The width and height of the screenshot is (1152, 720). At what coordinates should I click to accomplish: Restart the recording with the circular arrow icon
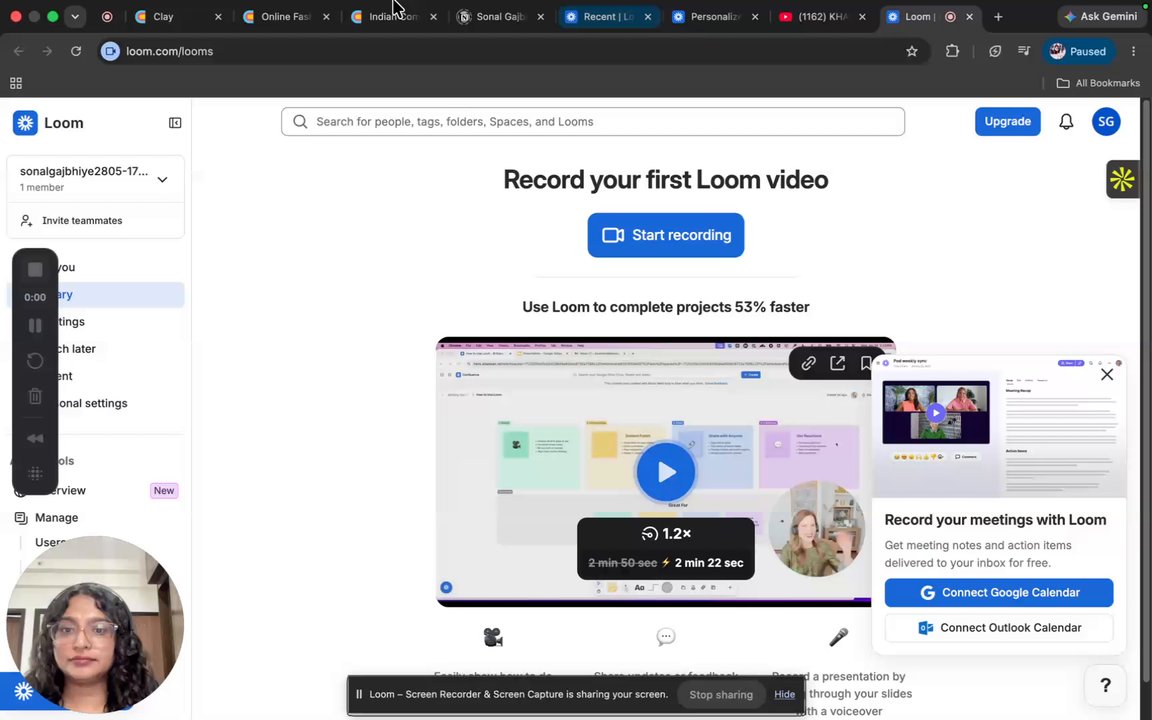[35, 361]
